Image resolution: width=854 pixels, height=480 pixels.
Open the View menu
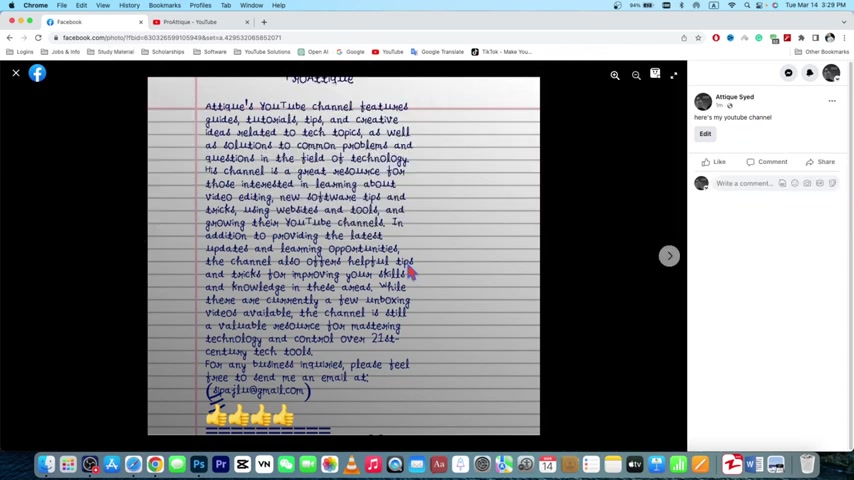[x=102, y=5]
